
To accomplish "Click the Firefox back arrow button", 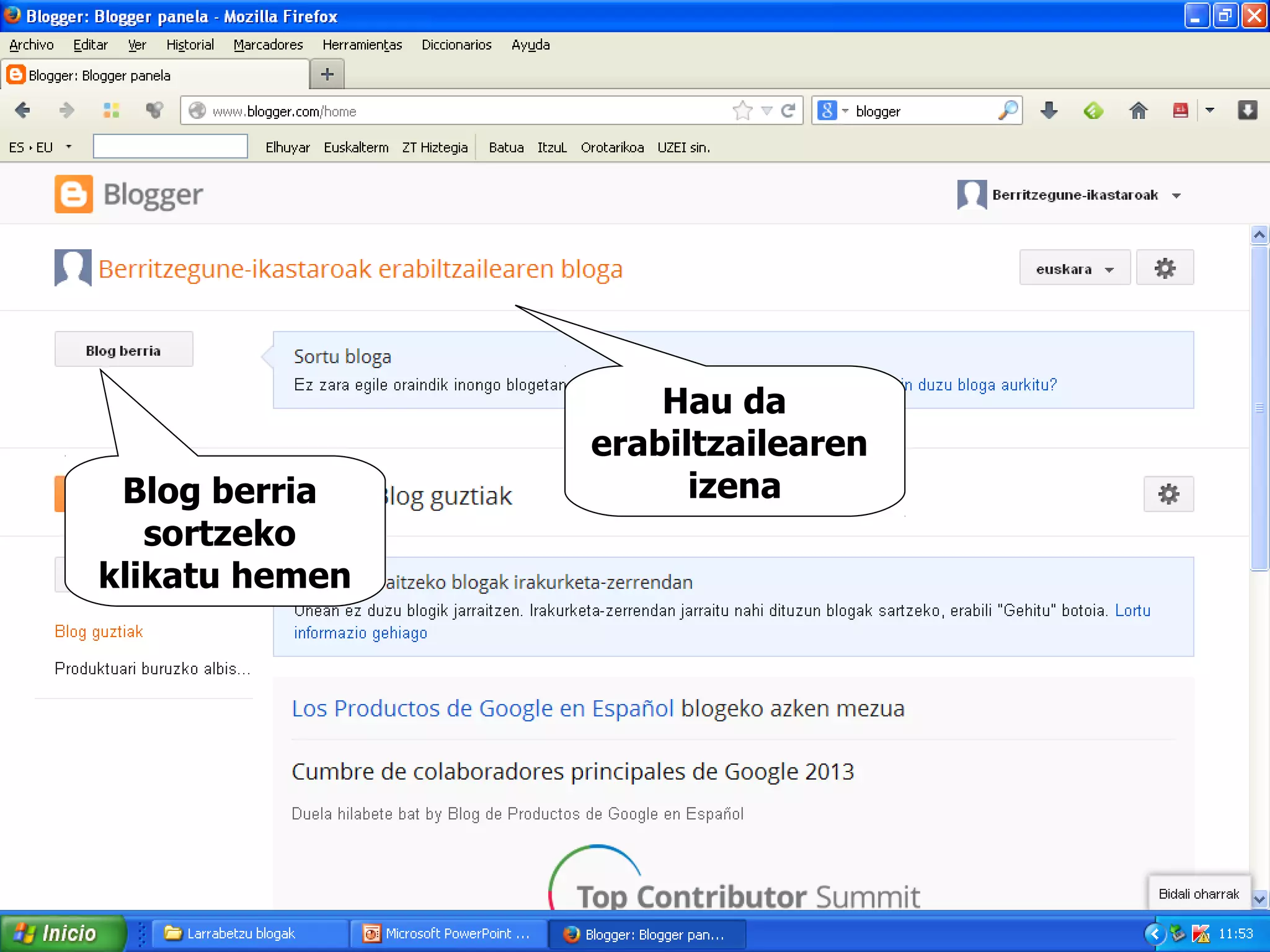I will point(22,111).
